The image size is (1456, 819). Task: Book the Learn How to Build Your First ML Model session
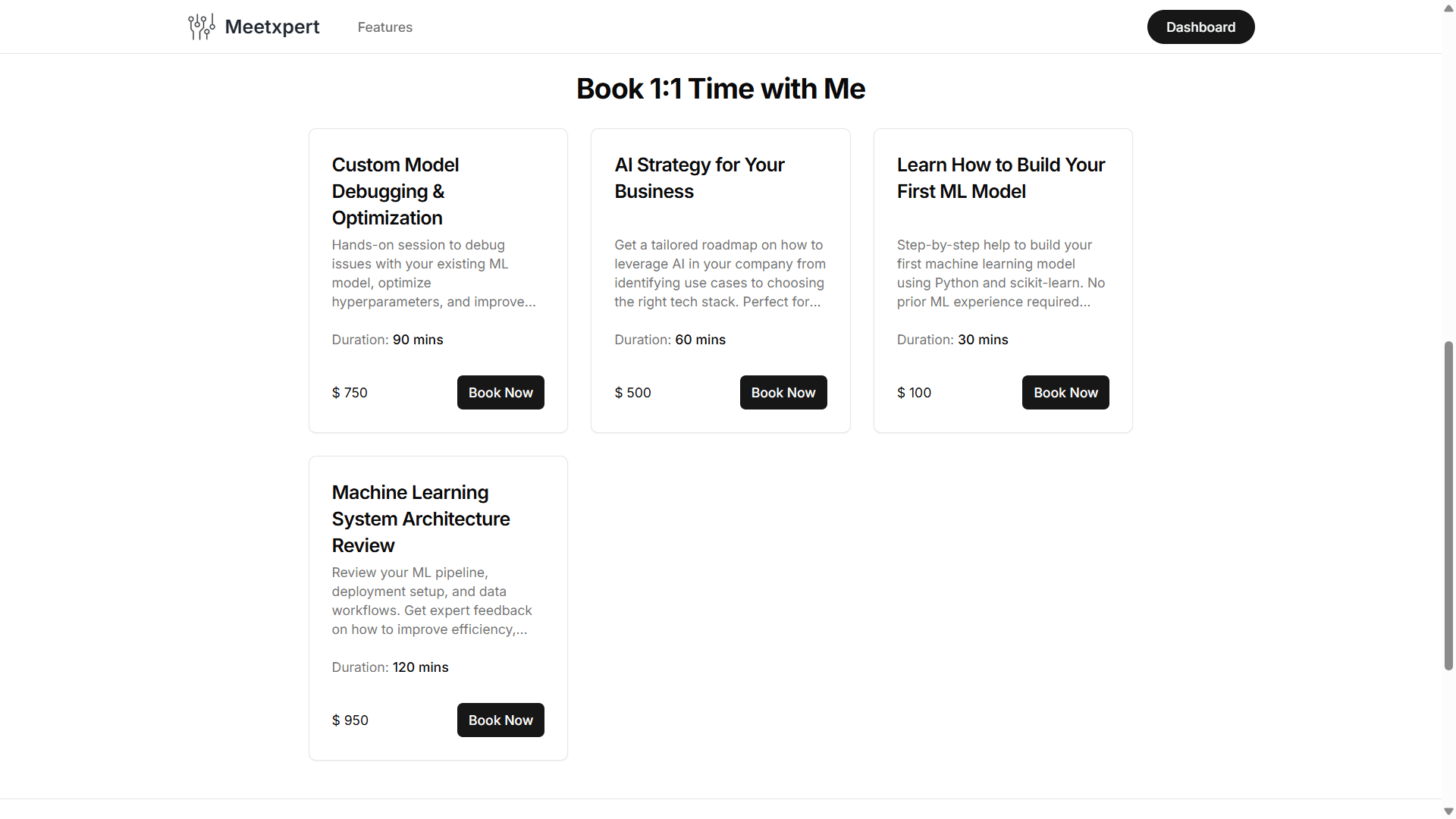coord(1065,392)
